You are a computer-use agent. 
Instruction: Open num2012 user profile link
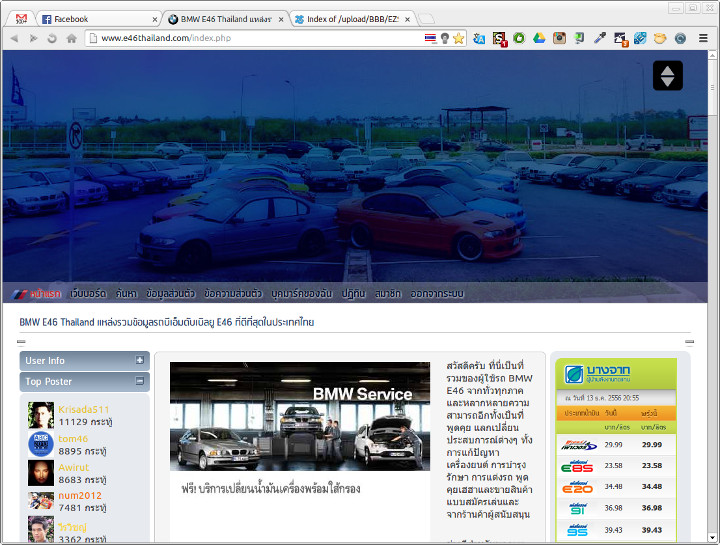[80, 496]
